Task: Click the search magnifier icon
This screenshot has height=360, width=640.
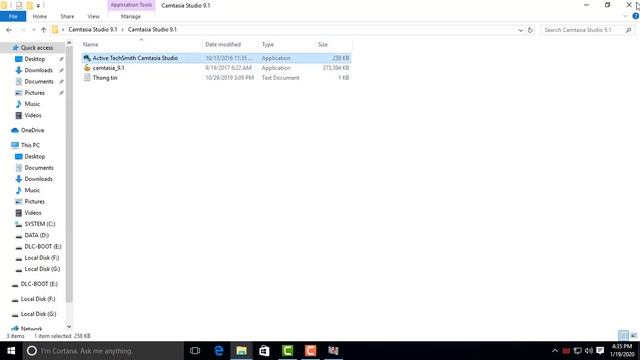Action: coord(629,30)
